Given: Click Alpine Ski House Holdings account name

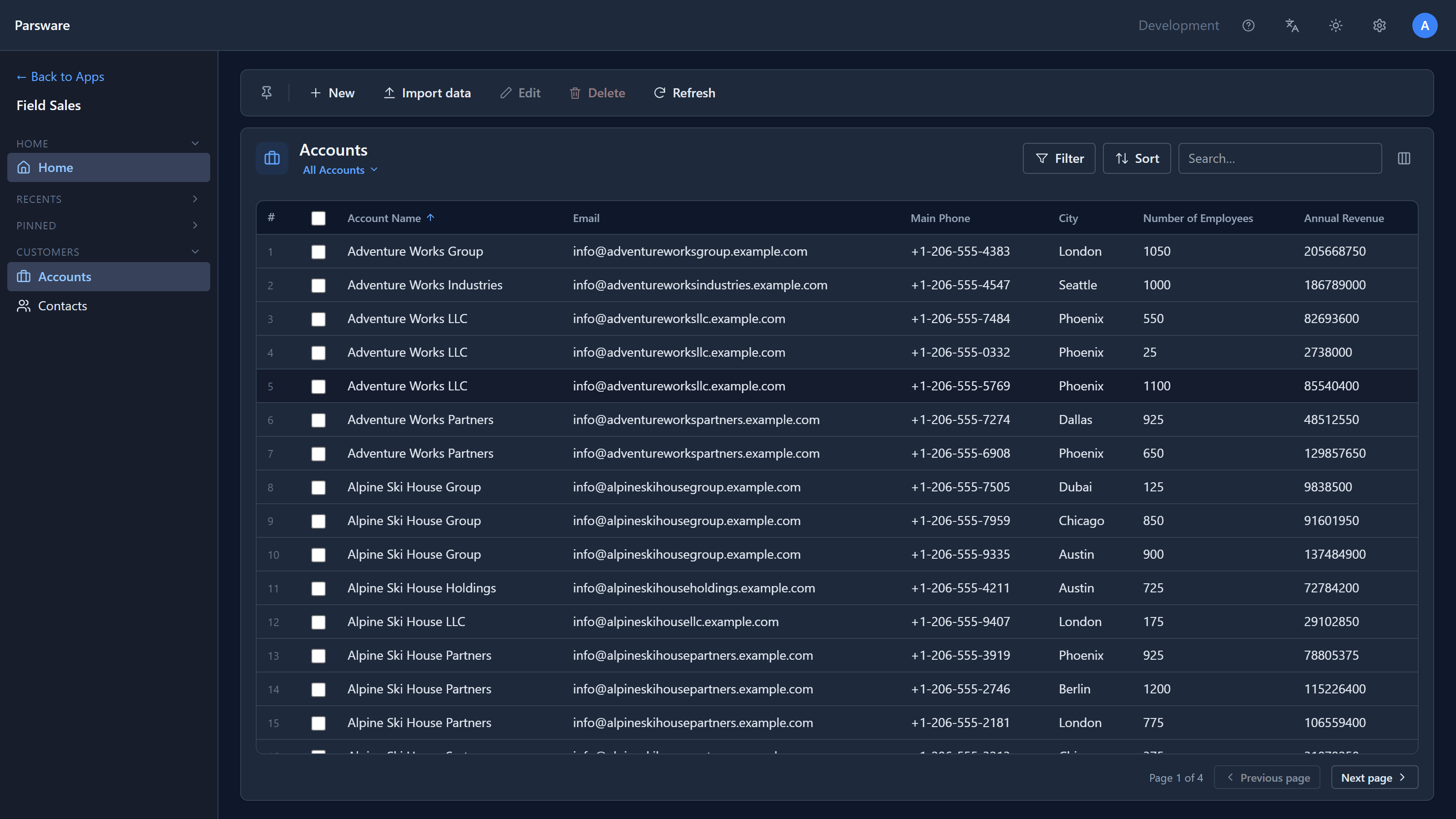Looking at the screenshot, I should [422, 588].
